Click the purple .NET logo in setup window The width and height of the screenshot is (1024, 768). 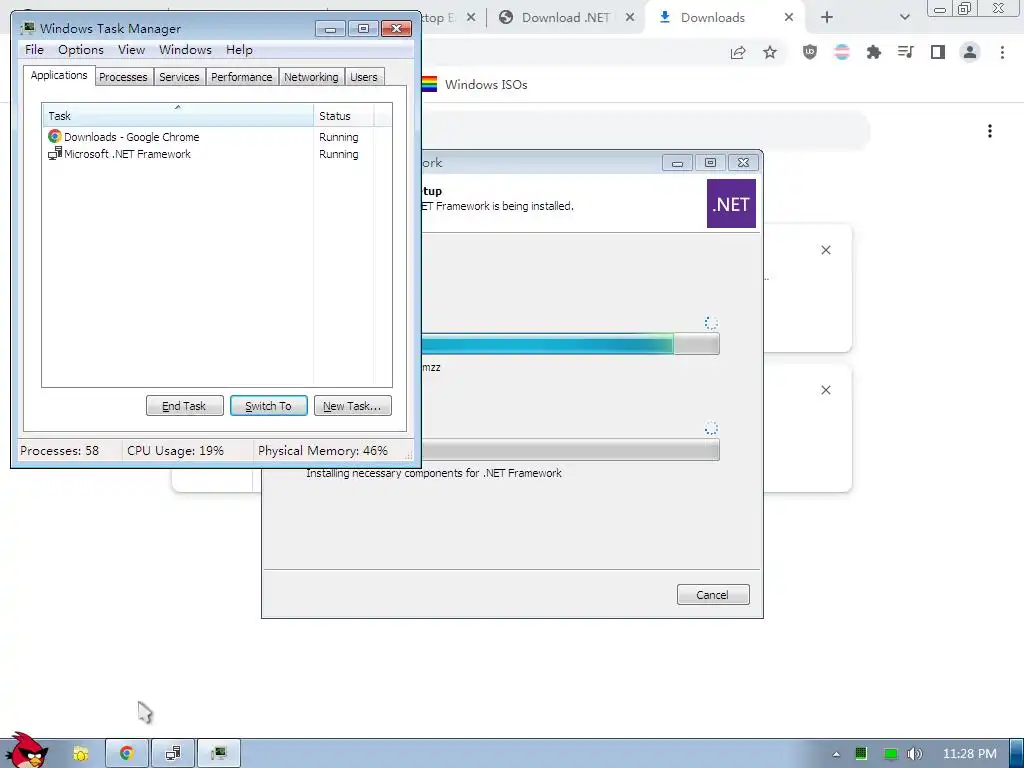pos(731,204)
